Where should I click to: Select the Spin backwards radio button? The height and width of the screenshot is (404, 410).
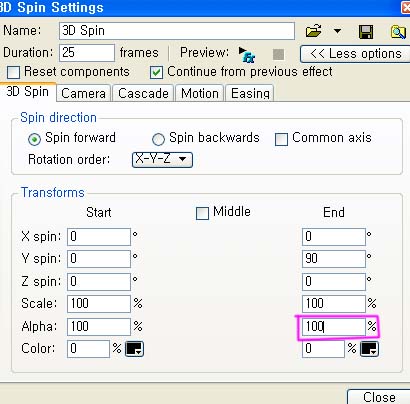tap(158, 139)
